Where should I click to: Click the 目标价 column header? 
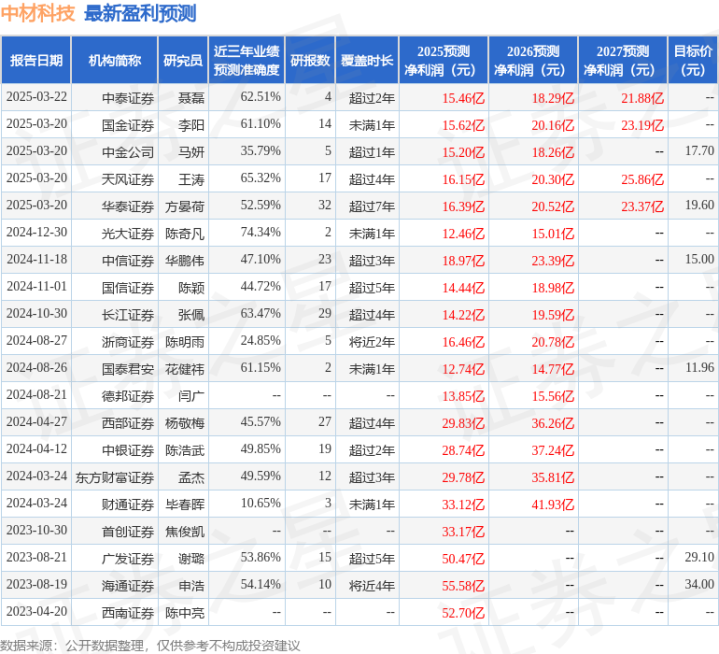693,60
